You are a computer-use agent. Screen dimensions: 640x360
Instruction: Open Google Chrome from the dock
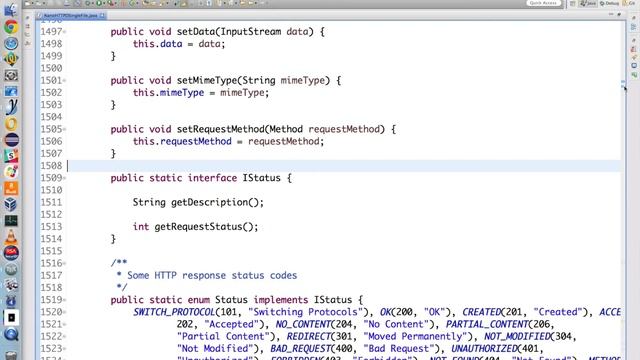11,27
